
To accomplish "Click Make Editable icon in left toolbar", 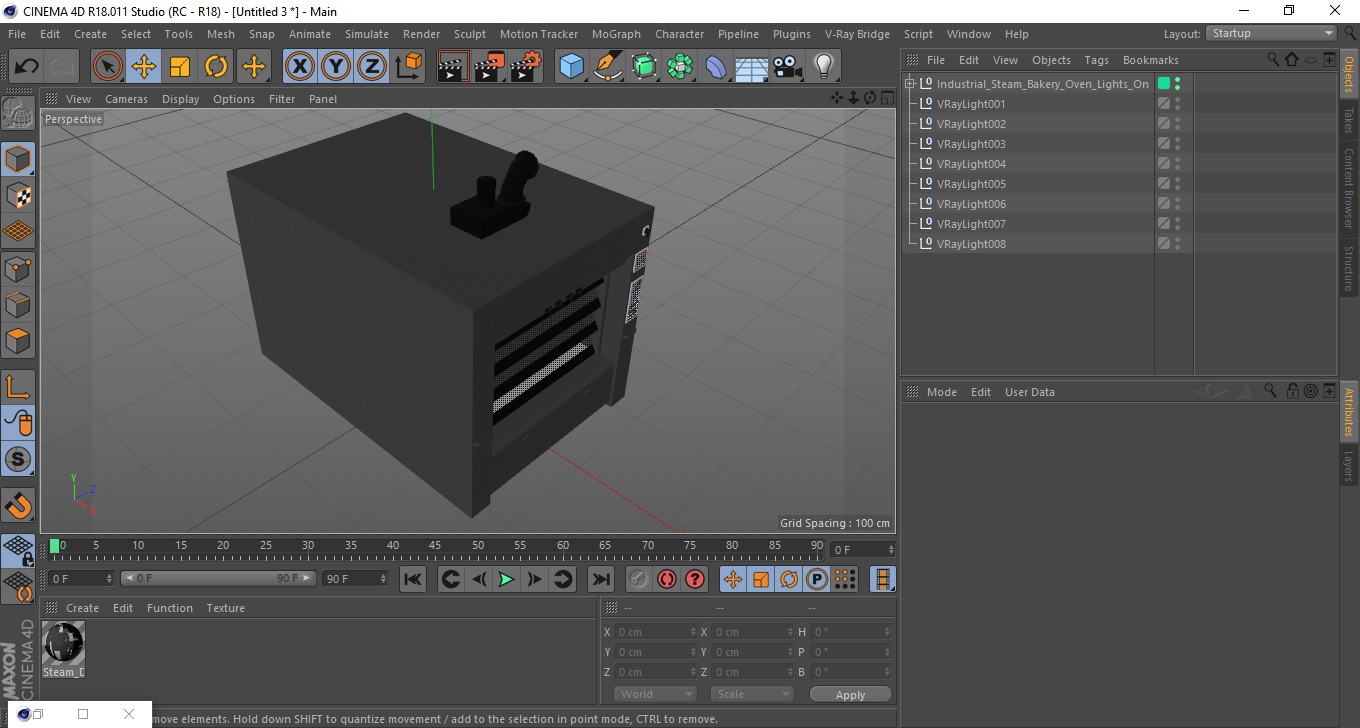I will click(x=18, y=113).
